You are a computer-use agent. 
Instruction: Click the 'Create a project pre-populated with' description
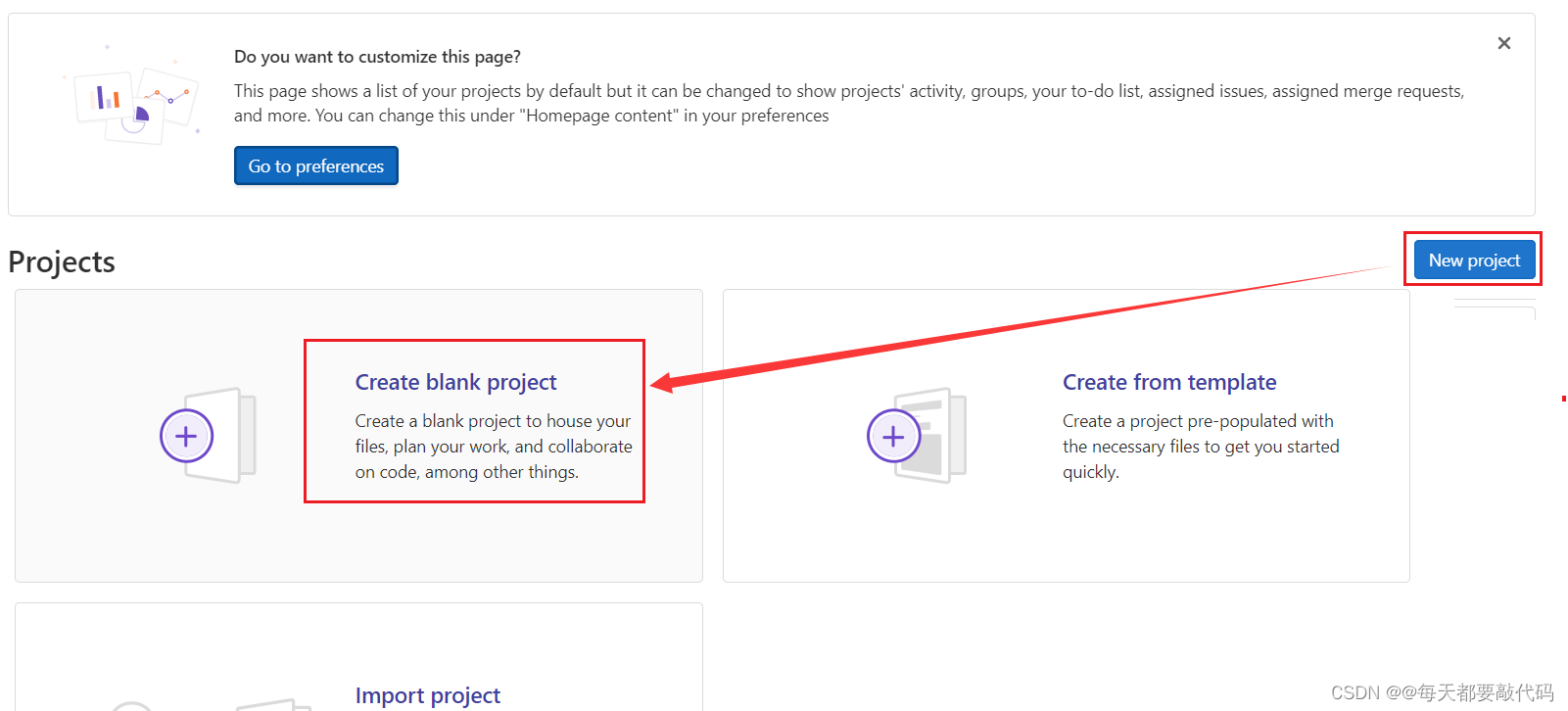1201,447
